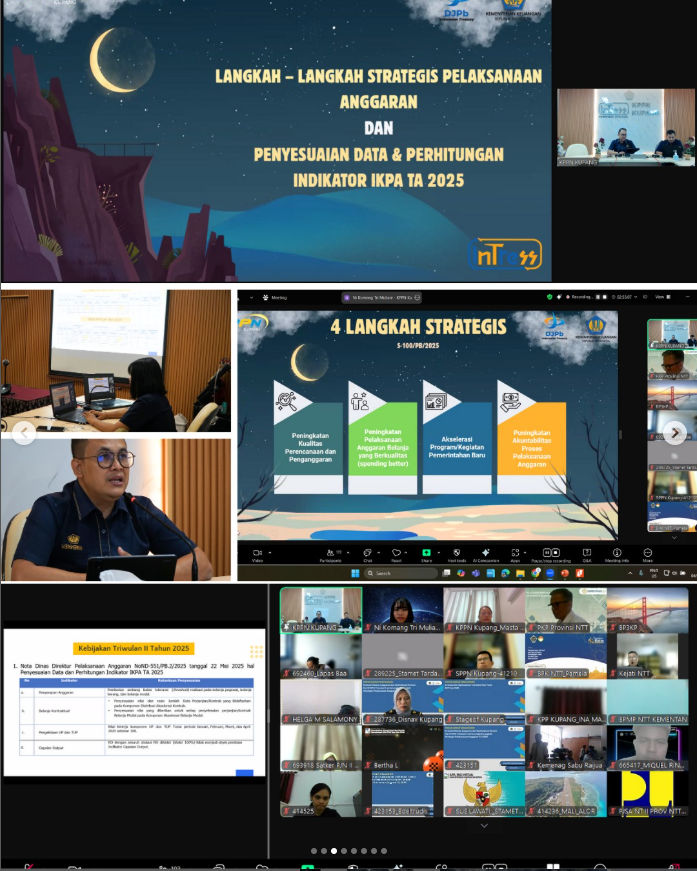Click the Participants icon in Zoom toolbar
697x871 pixels.
pos(328,553)
